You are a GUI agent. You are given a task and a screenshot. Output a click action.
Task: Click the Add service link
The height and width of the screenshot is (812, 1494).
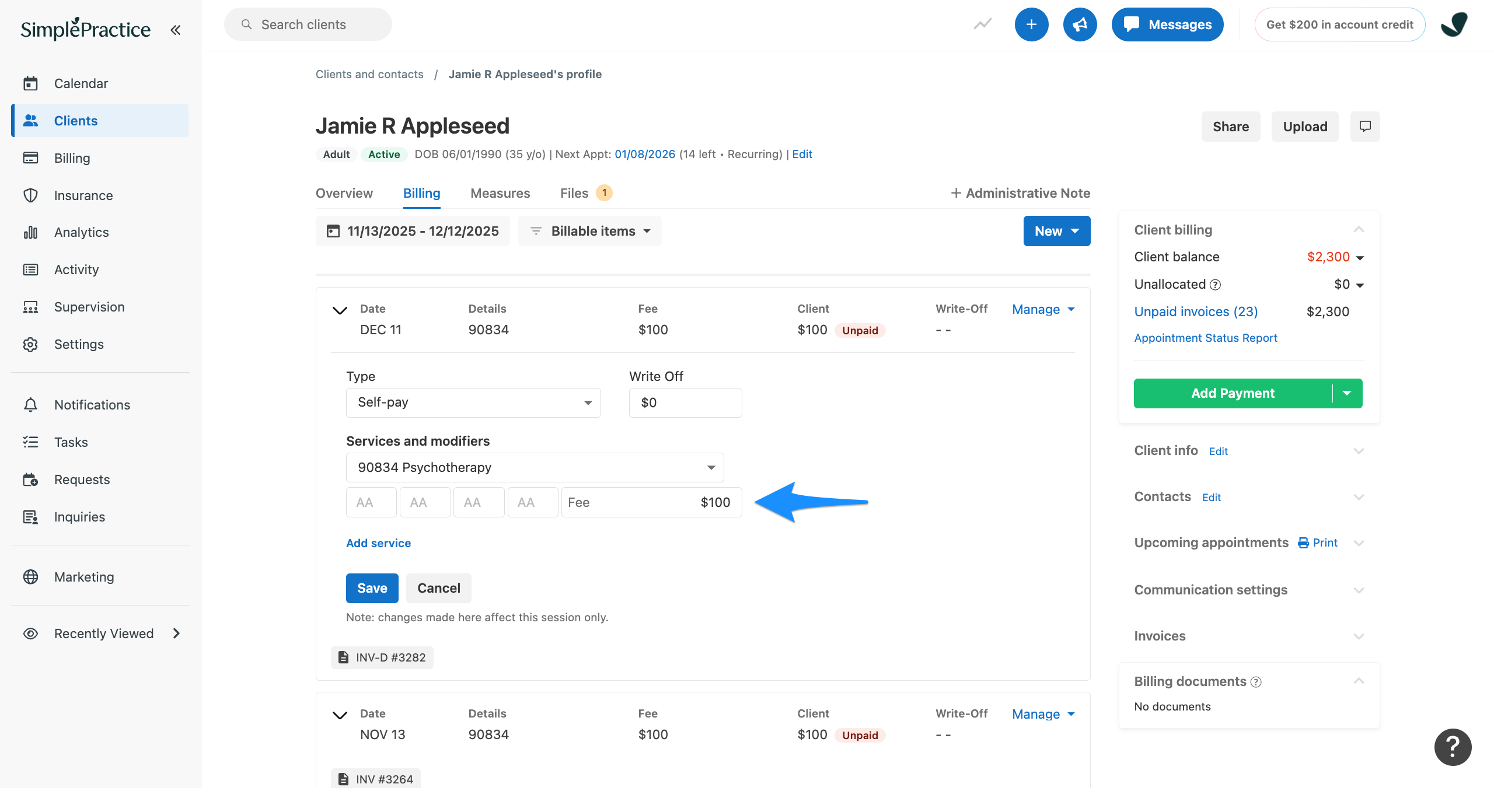pyautogui.click(x=378, y=543)
